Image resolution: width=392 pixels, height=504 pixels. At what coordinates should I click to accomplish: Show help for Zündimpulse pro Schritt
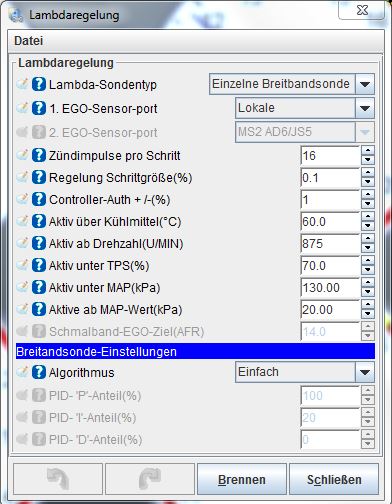[39, 155]
